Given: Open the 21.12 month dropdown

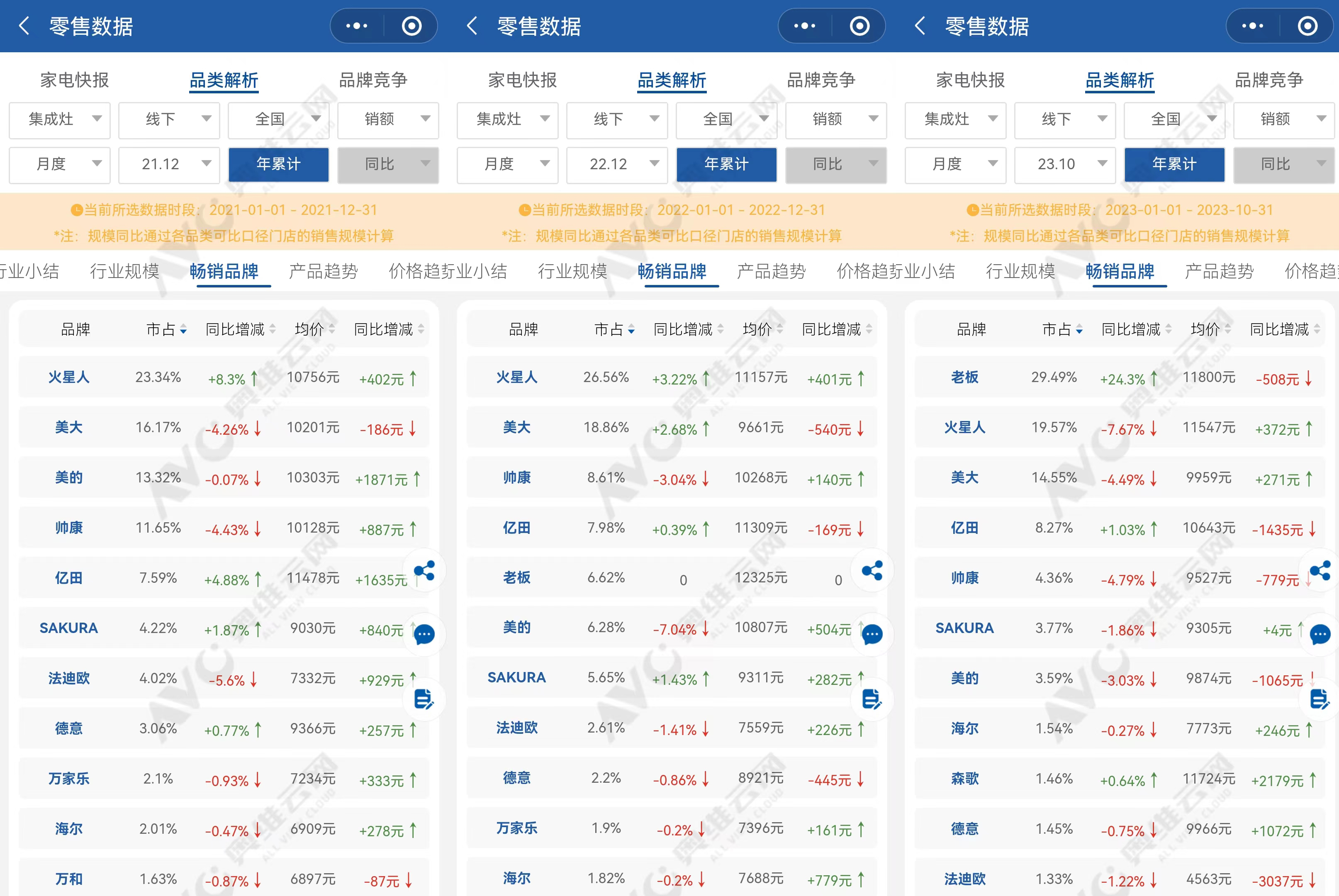Looking at the screenshot, I should [169, 165].
